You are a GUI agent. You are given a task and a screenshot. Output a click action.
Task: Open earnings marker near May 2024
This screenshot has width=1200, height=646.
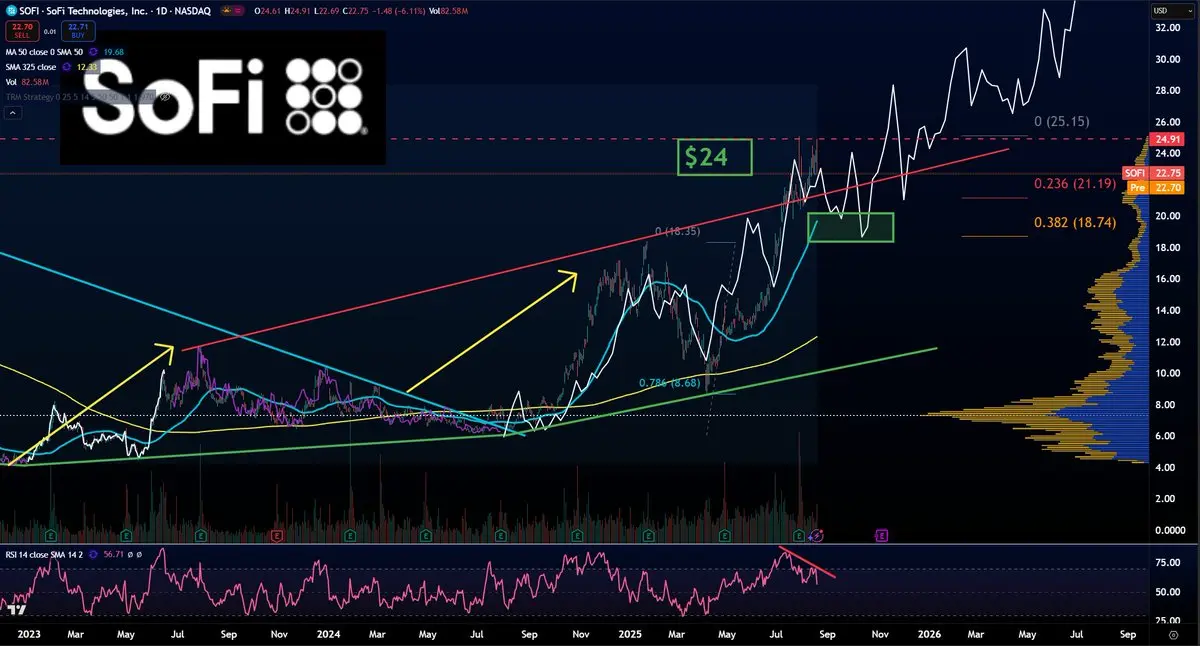pos(425,535)
